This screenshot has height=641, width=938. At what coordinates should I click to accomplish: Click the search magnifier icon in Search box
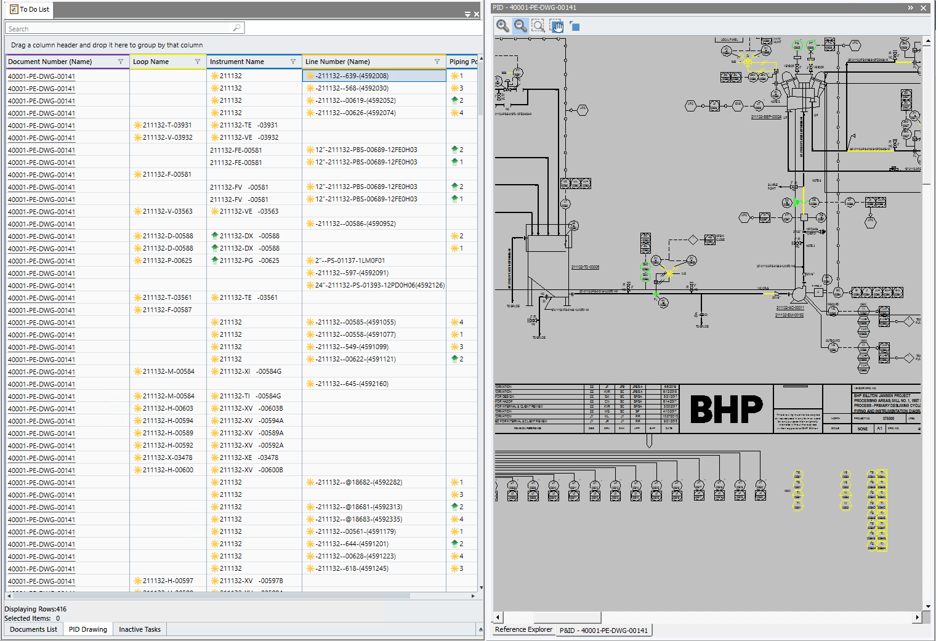point(237,29)
